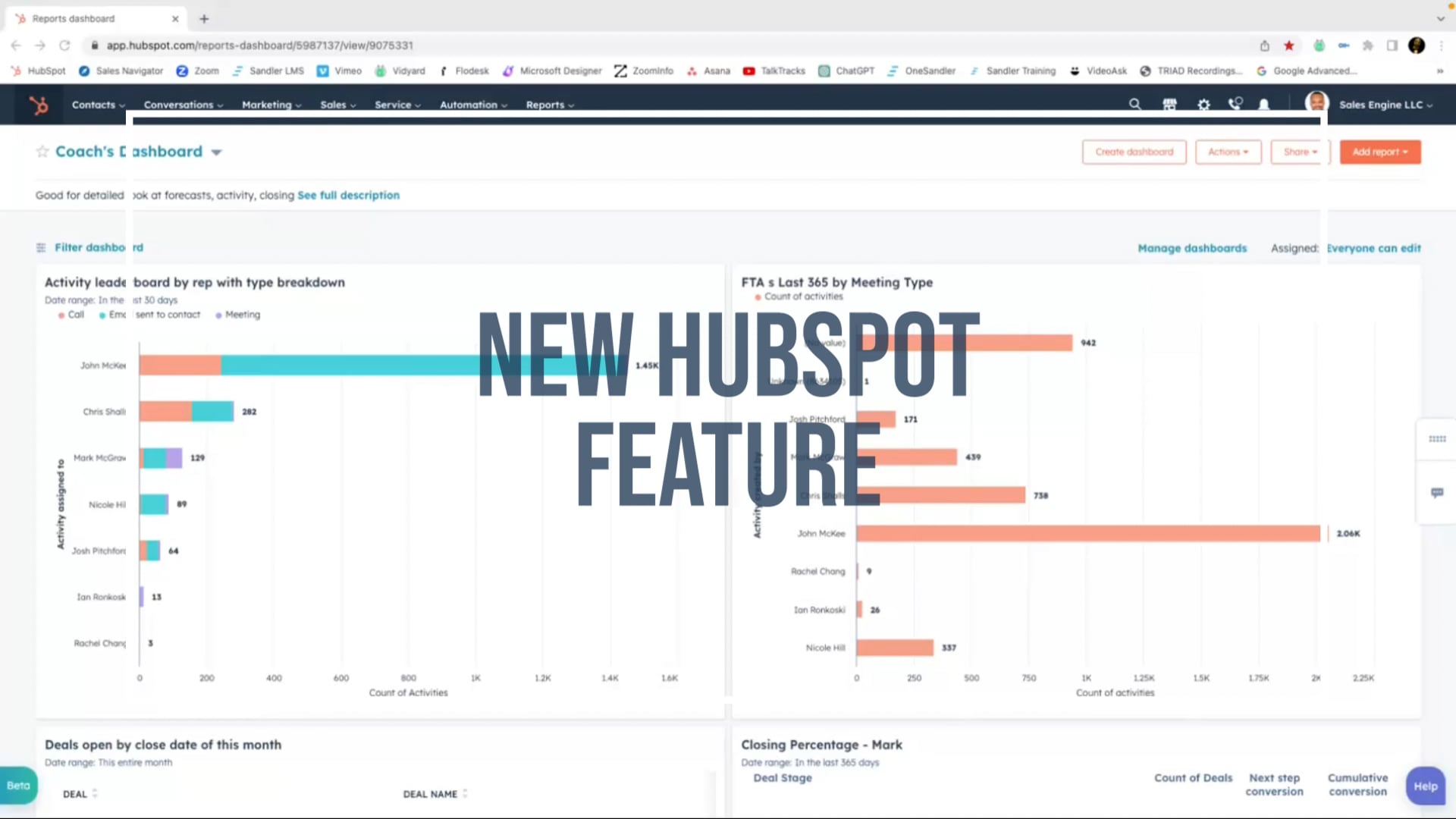Open the Share dropdown

tap(1300, 152)
